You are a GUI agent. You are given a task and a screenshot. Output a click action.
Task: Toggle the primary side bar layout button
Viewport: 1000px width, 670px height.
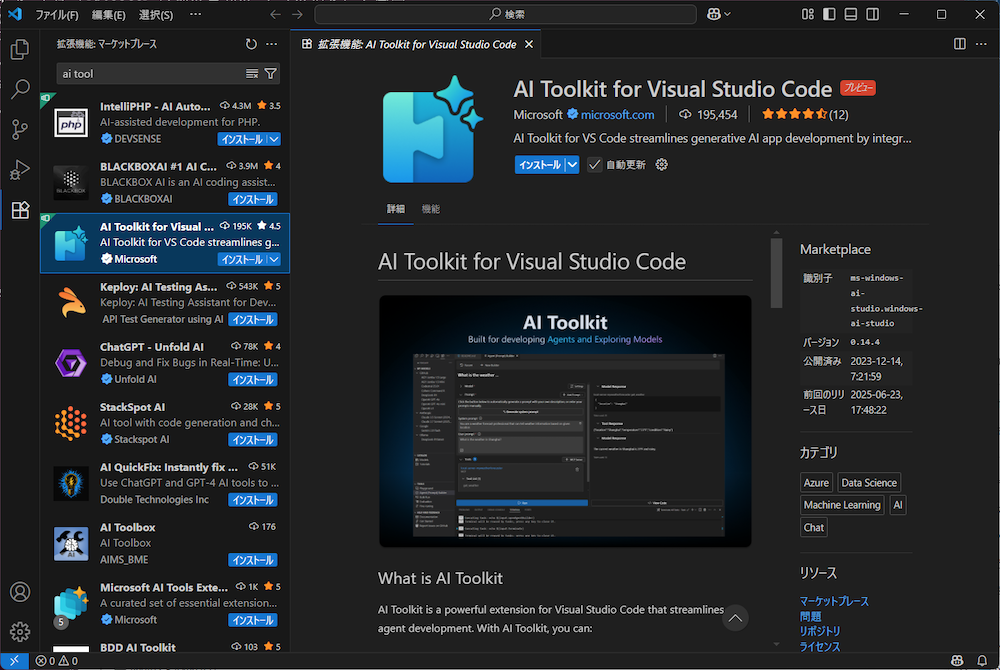(829, 14)
